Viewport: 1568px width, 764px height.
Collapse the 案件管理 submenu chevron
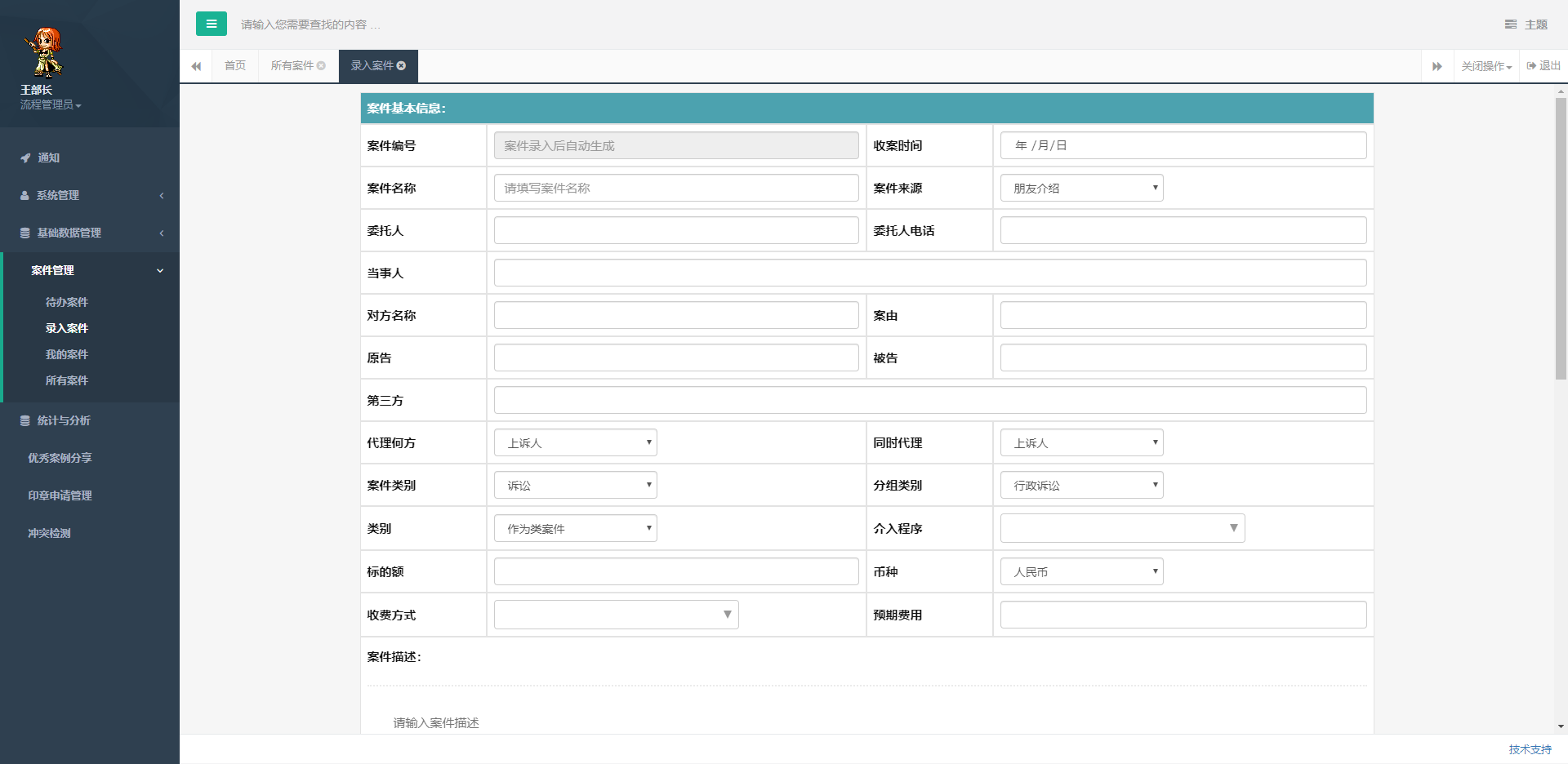pos(160,270)
